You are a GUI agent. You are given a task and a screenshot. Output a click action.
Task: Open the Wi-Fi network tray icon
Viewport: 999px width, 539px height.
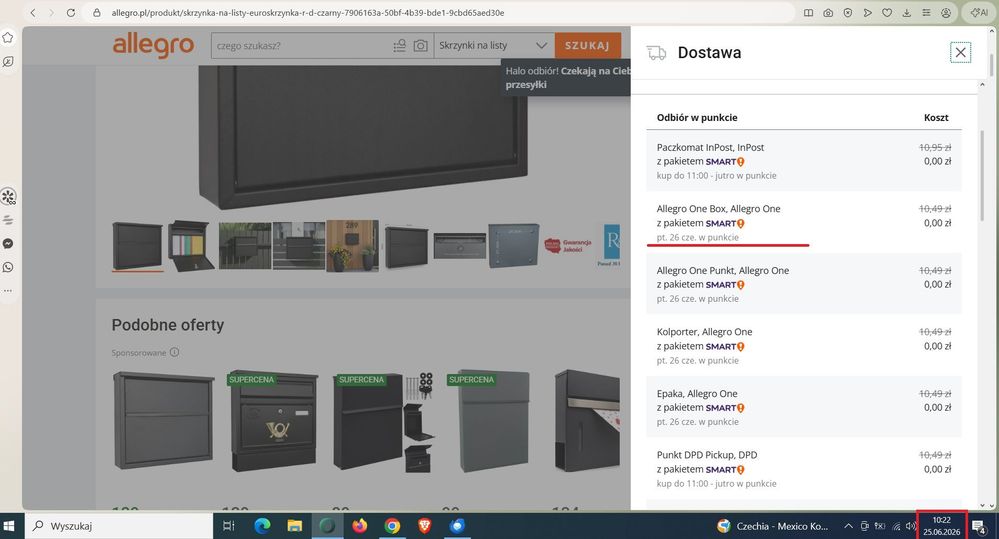point(896,526)
